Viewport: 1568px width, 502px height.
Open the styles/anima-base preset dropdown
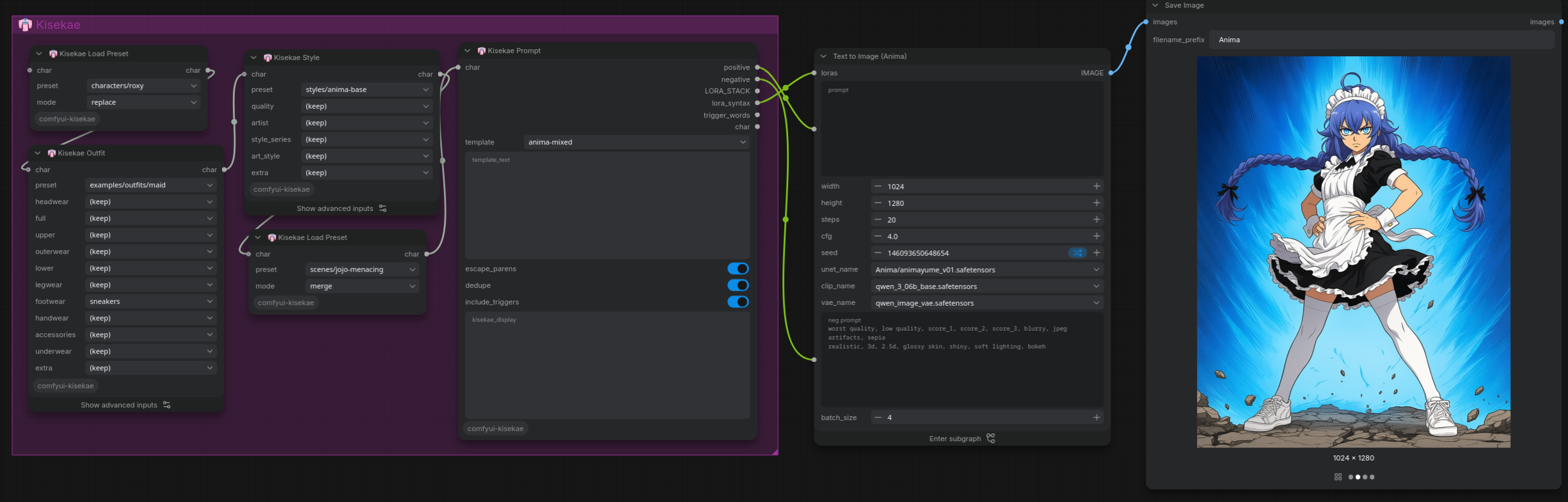pyautogui.click(x=367, y=90)
